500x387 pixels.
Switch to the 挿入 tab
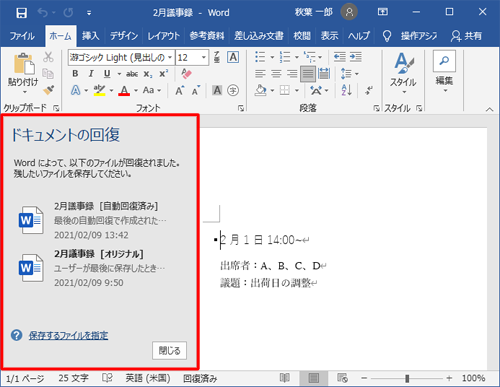coord(91,36)
